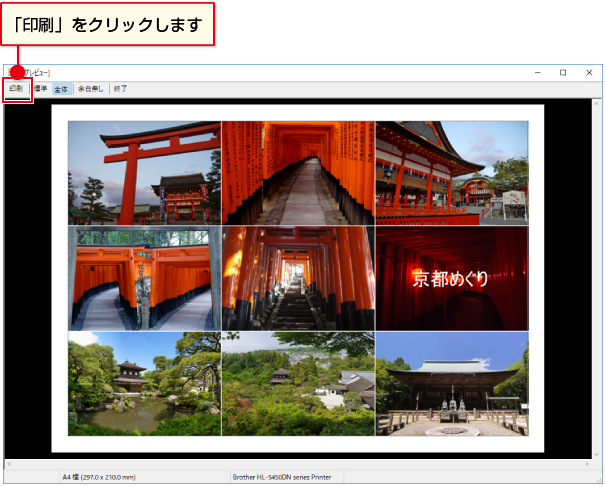Viewport: 605px width, 487px height.
Task: Toggle the 余白無し (No margin) option
Action: [91, 89]
